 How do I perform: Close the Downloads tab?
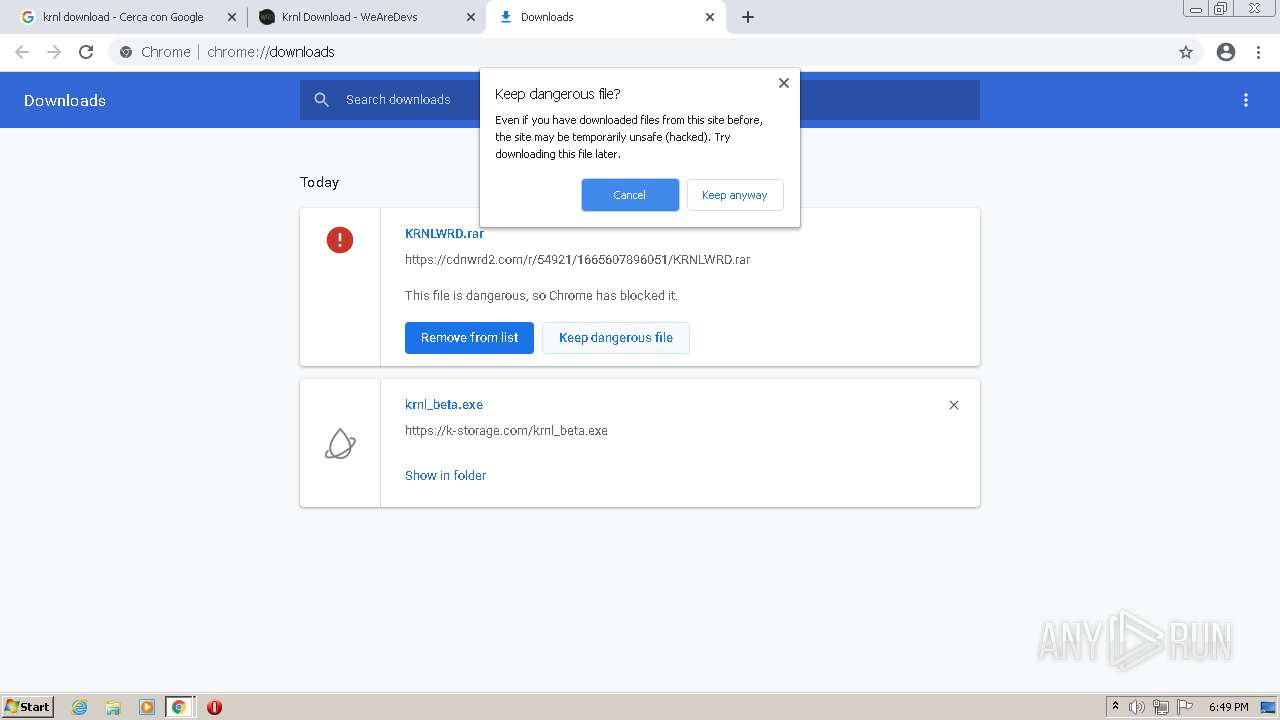[x=710, y=17]
